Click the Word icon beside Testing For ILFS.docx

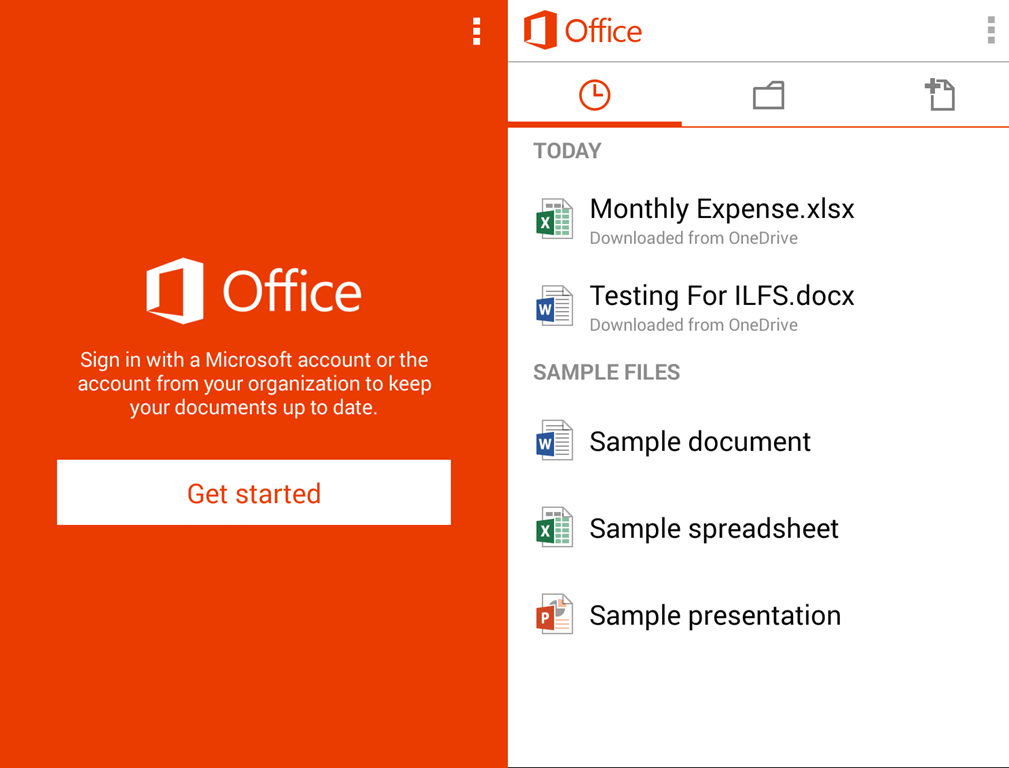pos(554,307)
